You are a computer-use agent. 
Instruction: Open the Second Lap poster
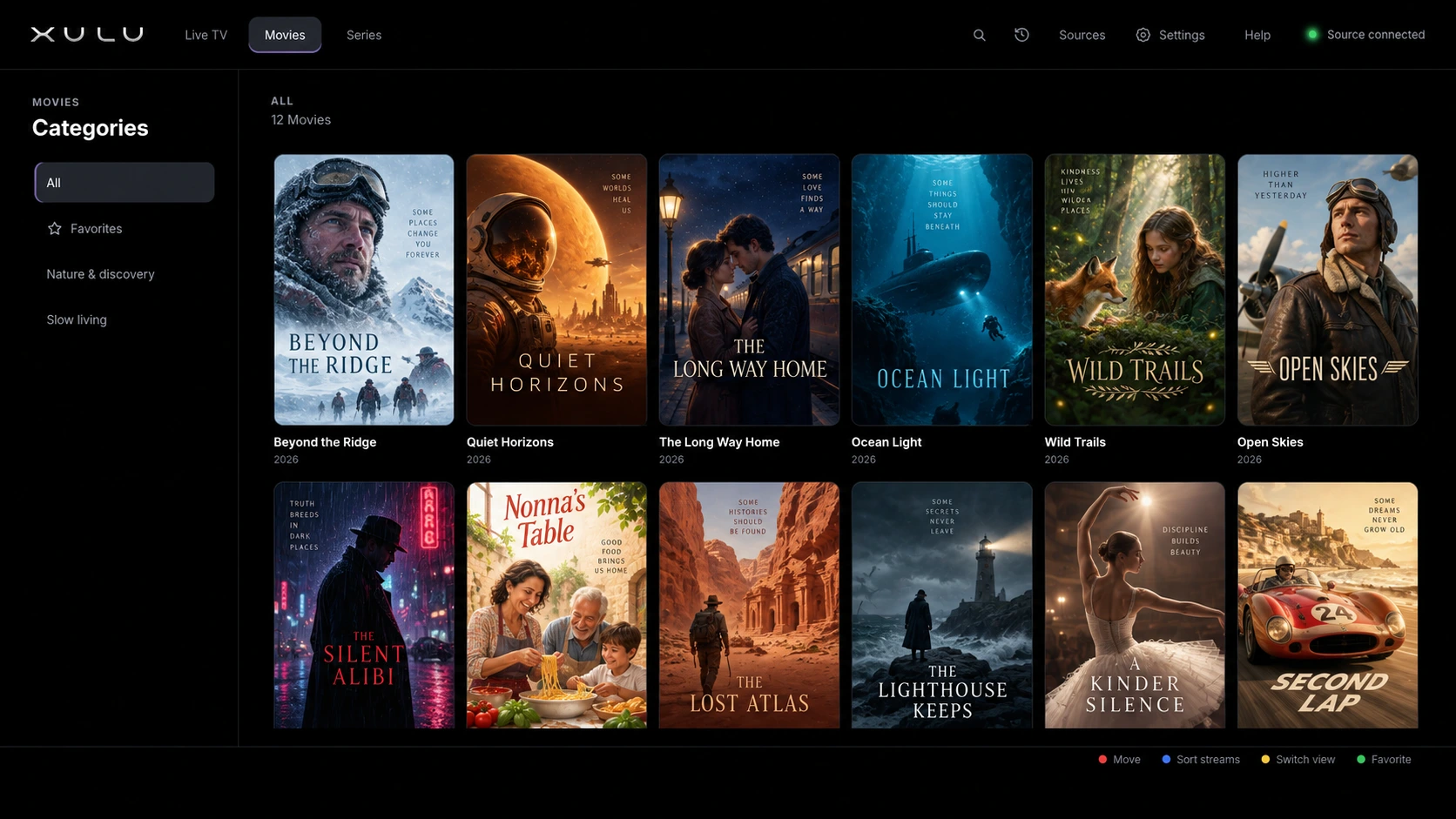coord(1327,605)
